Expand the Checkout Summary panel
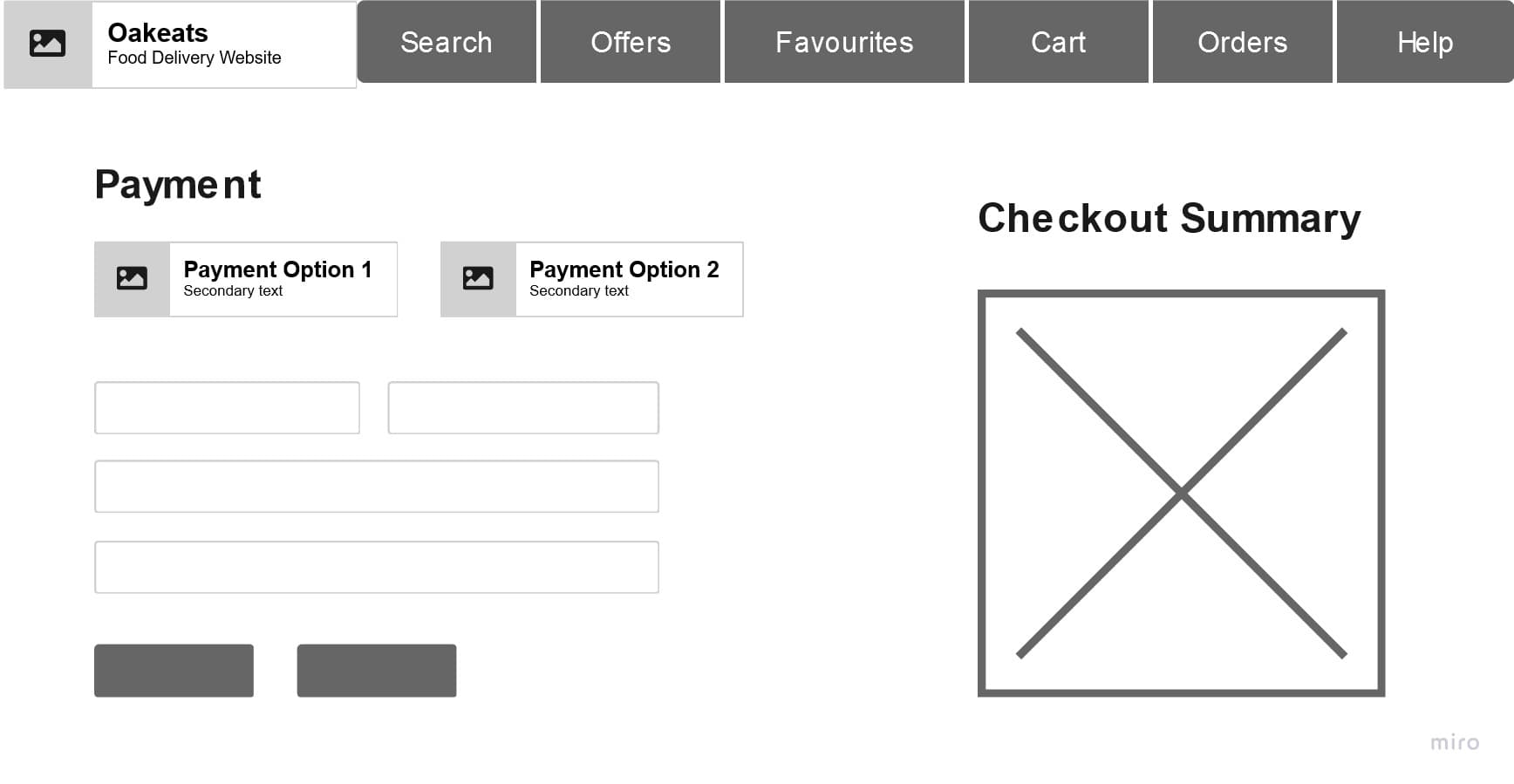The height and width of the screenshot is (784, 1514). tap(1169, 218)
